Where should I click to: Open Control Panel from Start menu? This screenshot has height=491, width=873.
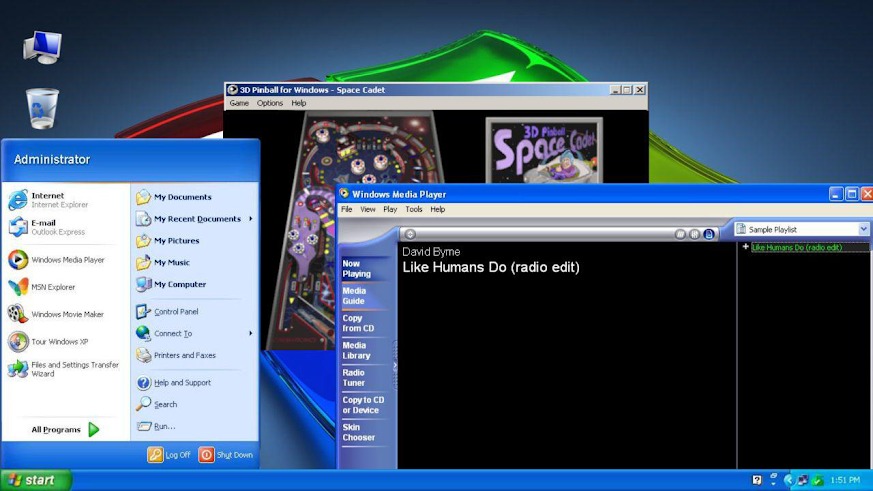pos(175,312)
